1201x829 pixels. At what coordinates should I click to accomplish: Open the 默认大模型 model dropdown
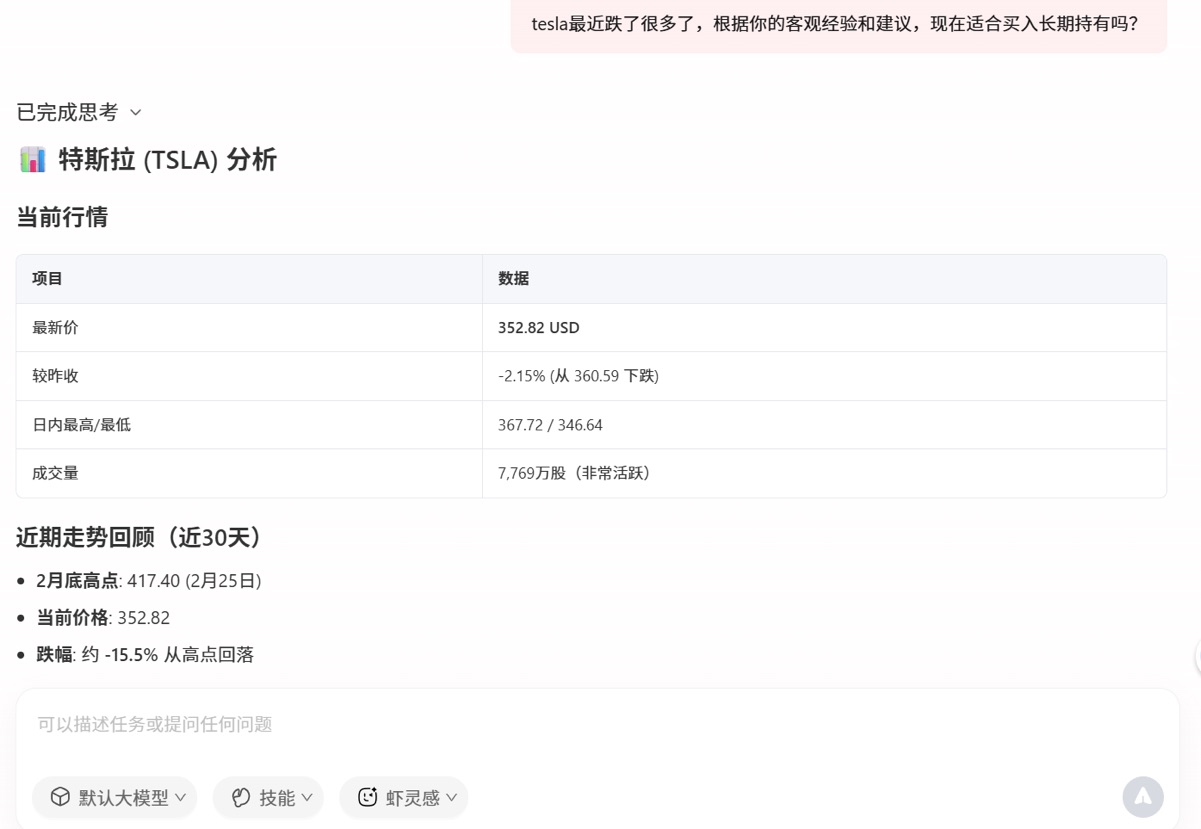pyautogui.click(x=115, y=797)
